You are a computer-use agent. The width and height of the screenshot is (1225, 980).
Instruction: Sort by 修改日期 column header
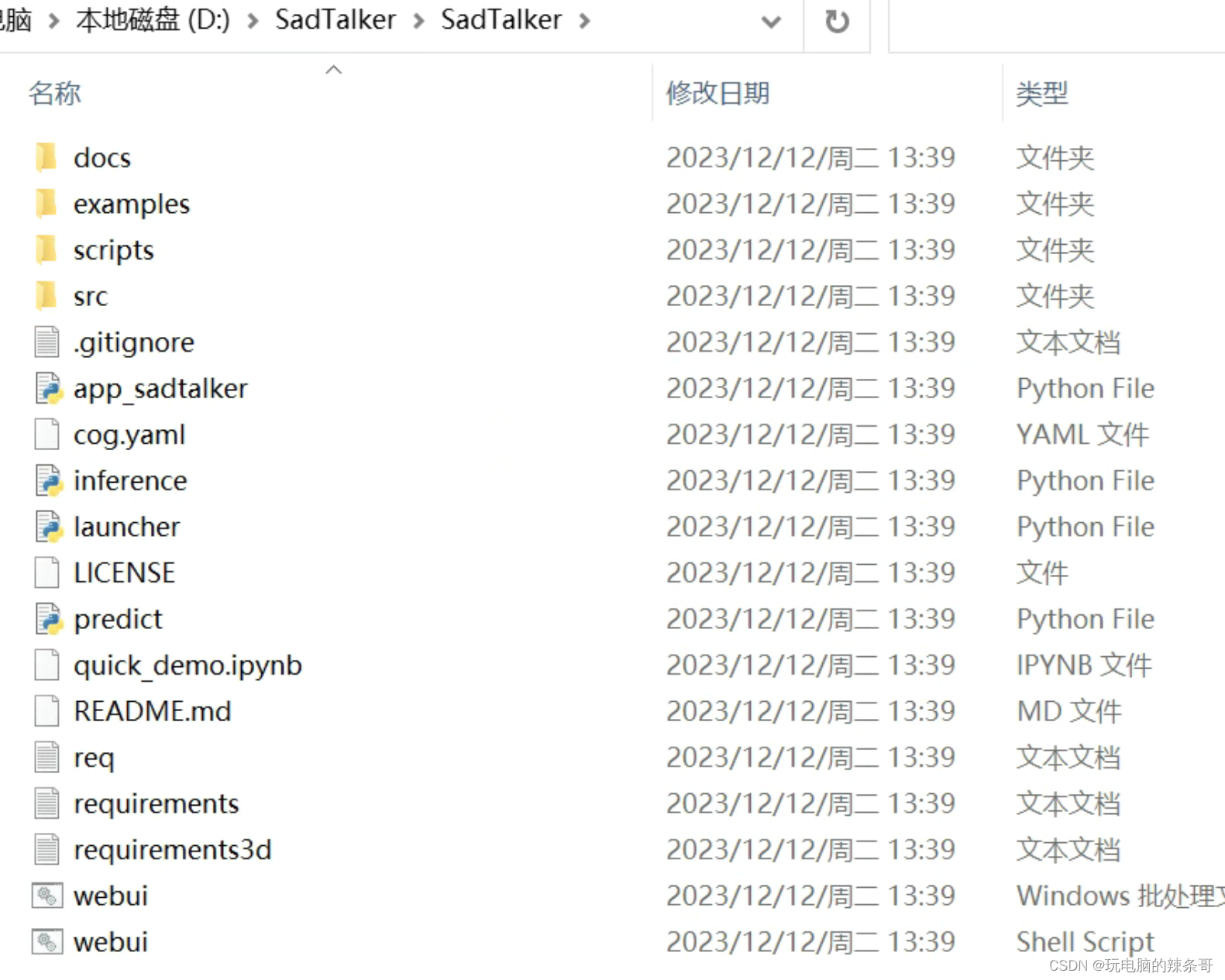tap(718, 93)
